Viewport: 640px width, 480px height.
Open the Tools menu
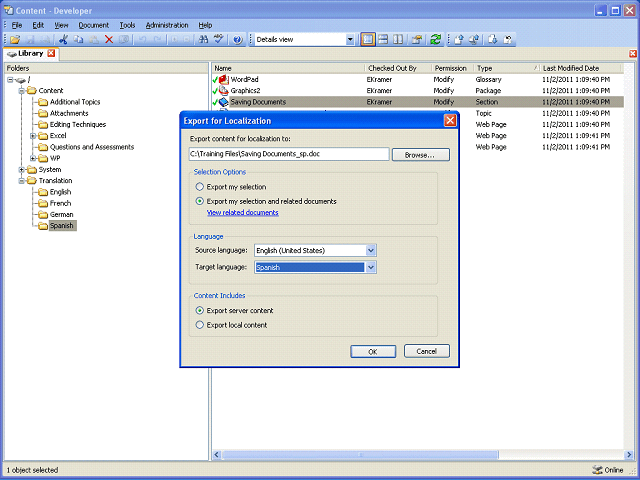coord(127,25)
